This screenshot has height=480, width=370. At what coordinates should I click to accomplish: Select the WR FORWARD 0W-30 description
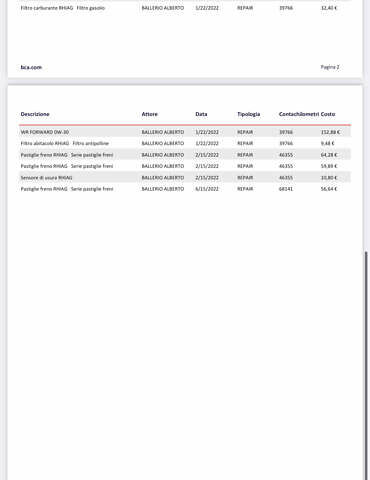45,132
